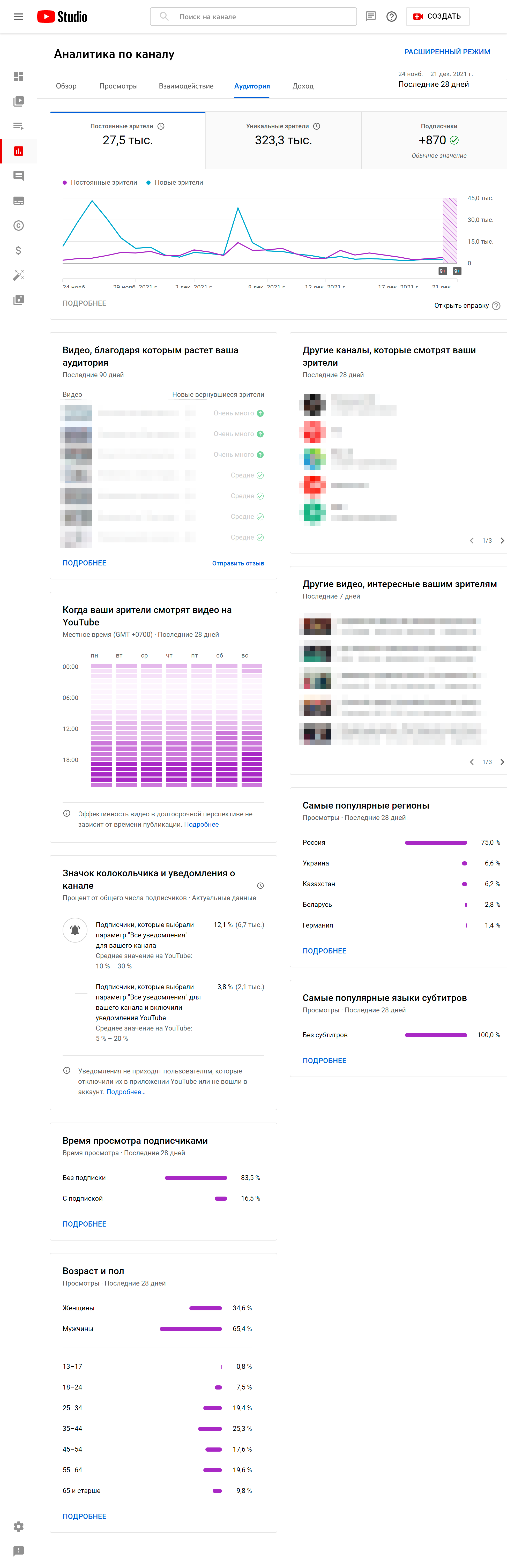
Task: Switch to the Доход tab
Action: (303, 86)
